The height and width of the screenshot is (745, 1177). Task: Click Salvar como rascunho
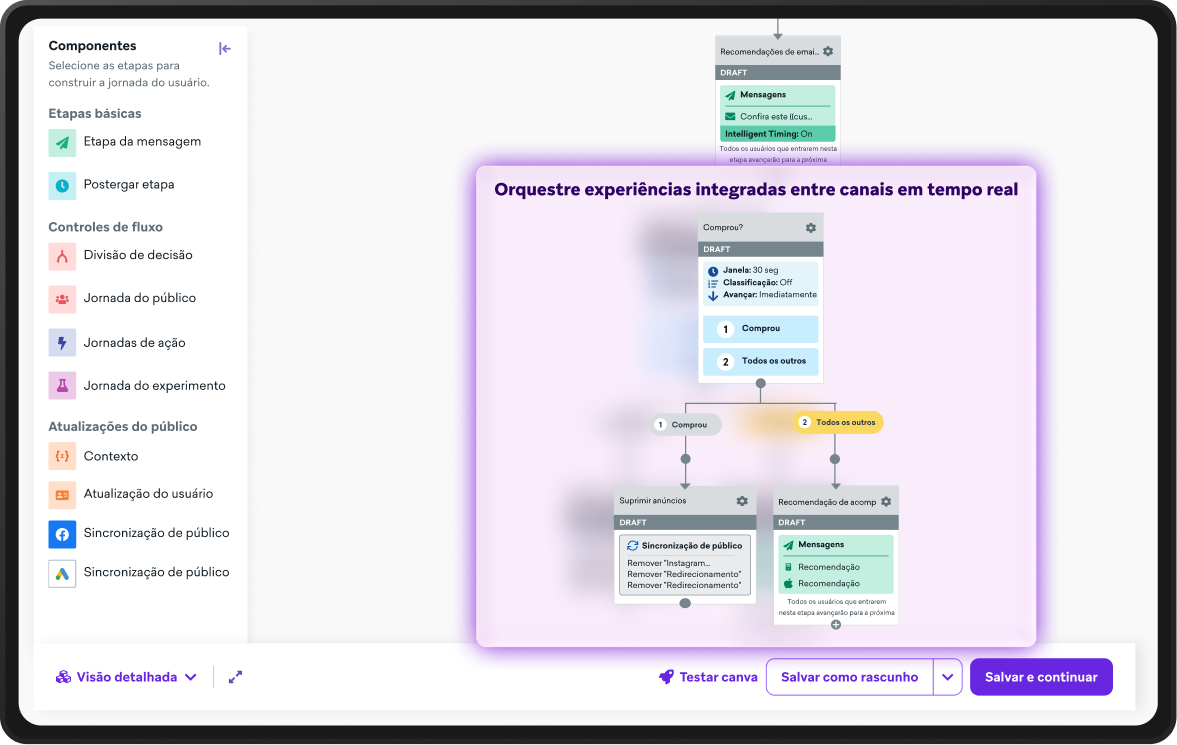[x=849, y=677]
